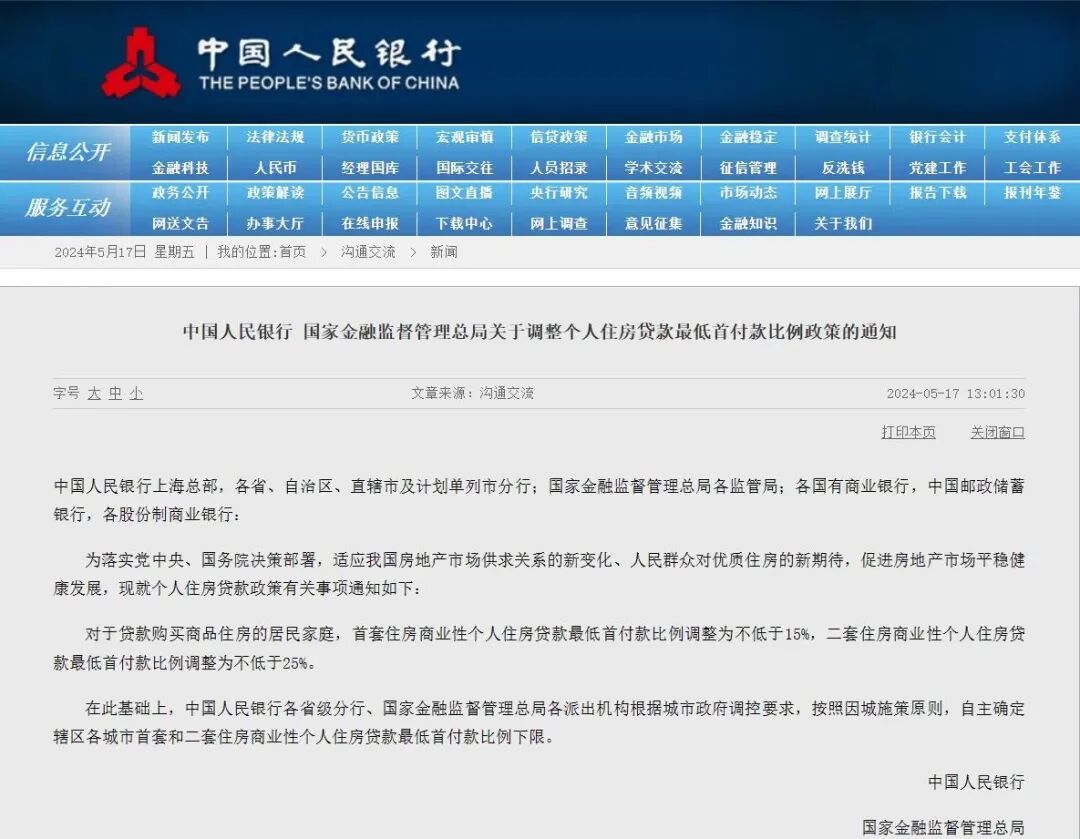1080x839 pixels.
Task: Go to 意见征集 section
Action: (654, 223)
